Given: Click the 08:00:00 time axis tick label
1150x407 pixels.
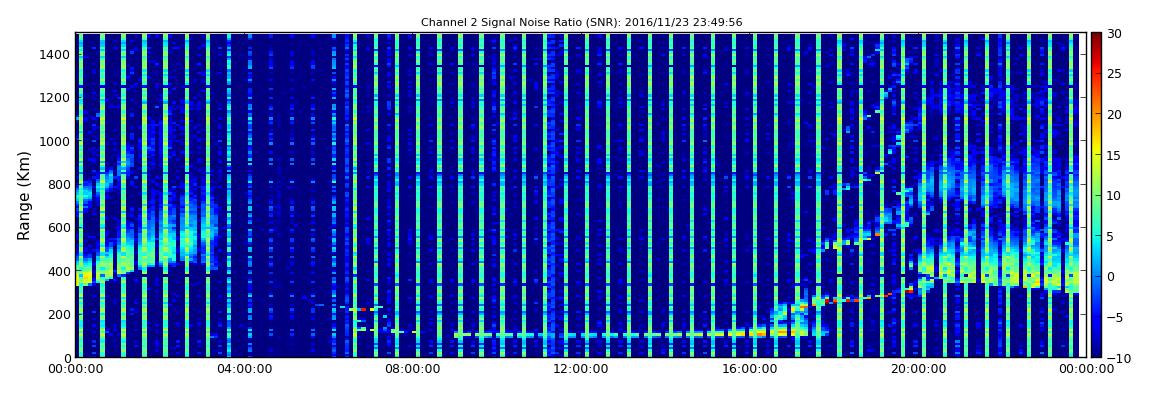Looking at the screenshot, I should click(411, 370).
